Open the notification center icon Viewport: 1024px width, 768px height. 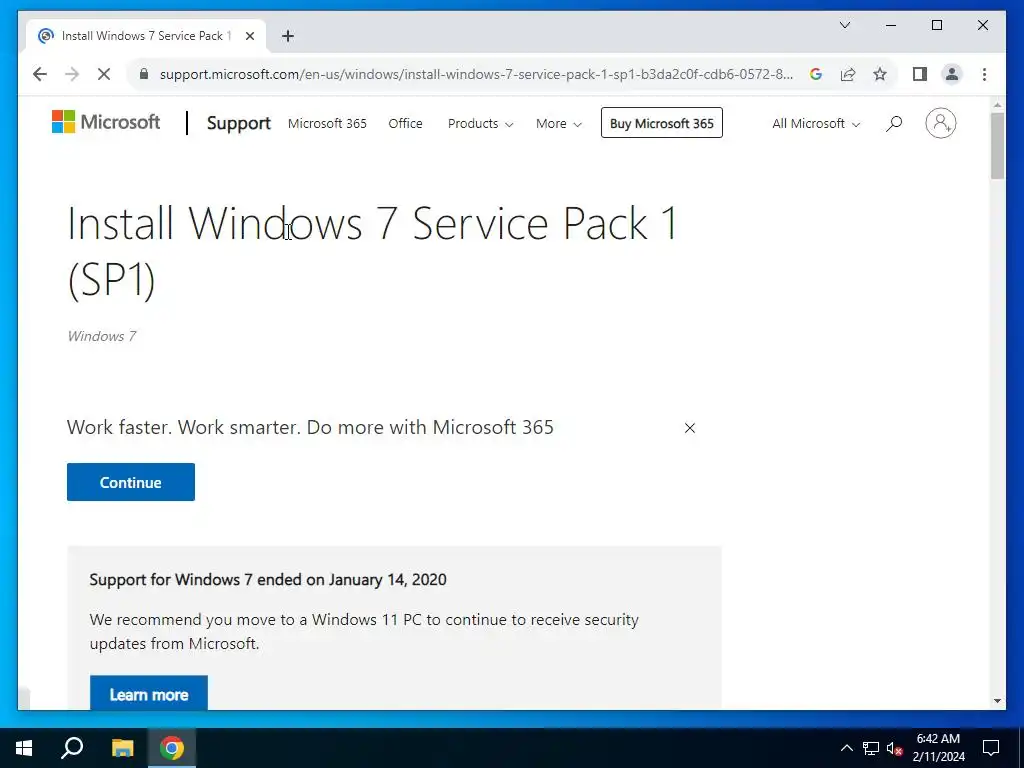(991, 748)
